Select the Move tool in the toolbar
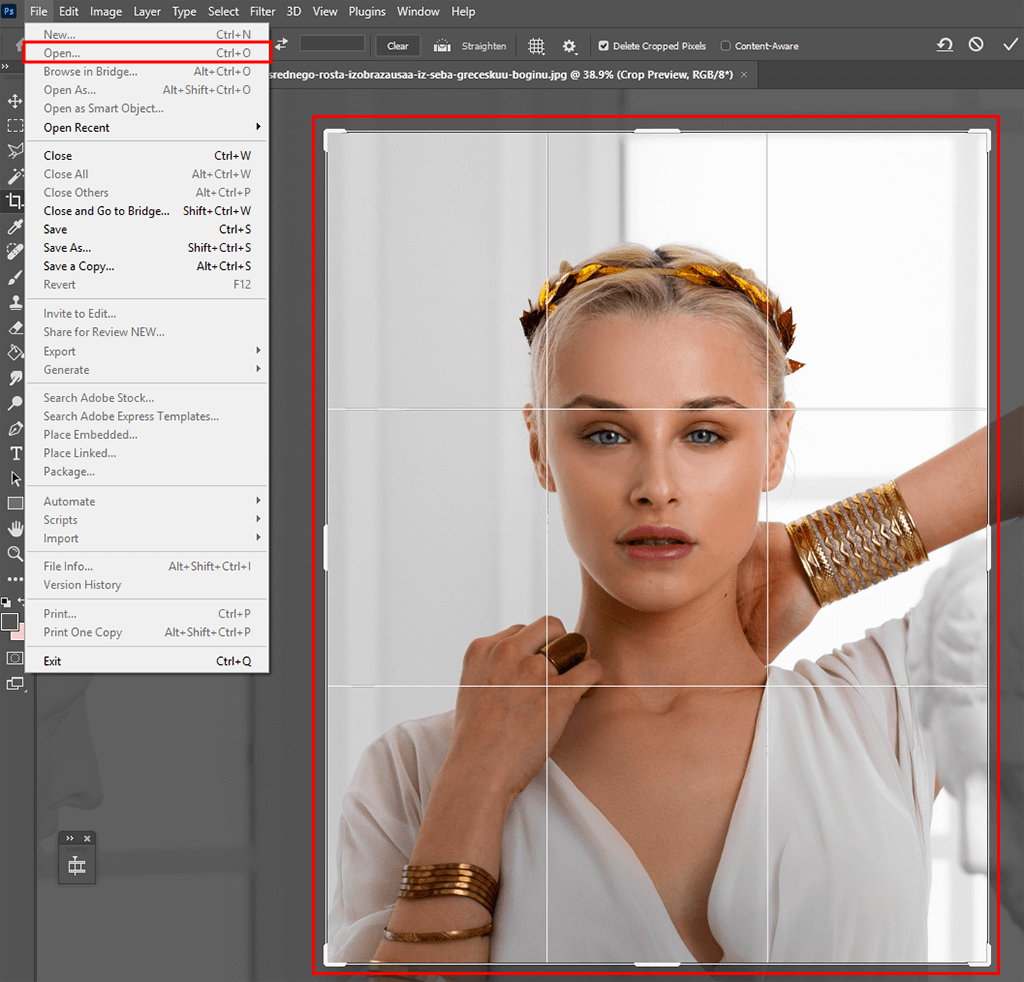This screenshot has width=1024, height=982. click(x=15, y=101)
